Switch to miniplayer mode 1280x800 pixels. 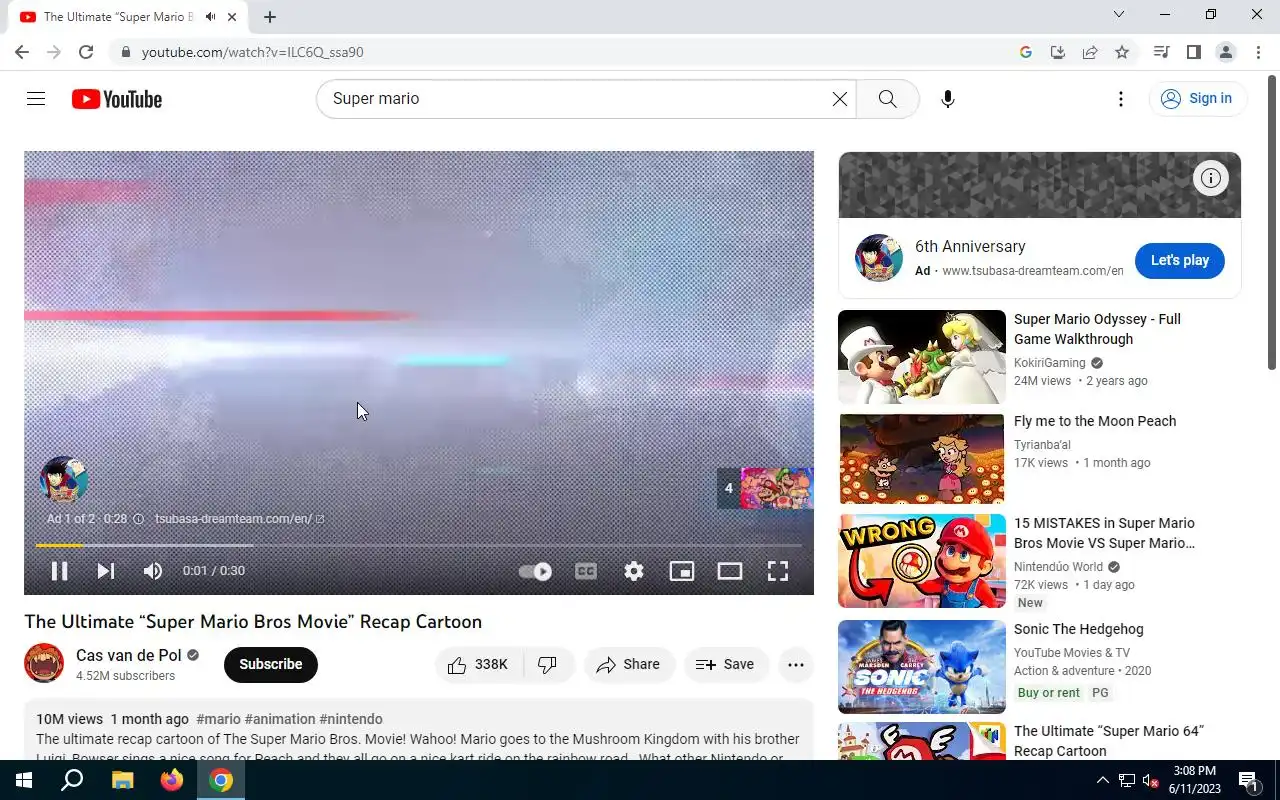click(x=682, y=571)
